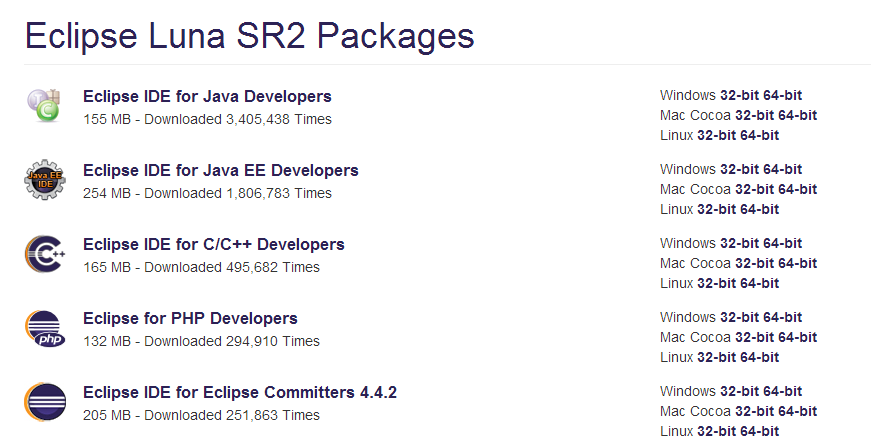The width and height of the screenshot is (871, 445).
Task: Download Java Developers Windows 64-bit
Action: [x=782, y=95]
